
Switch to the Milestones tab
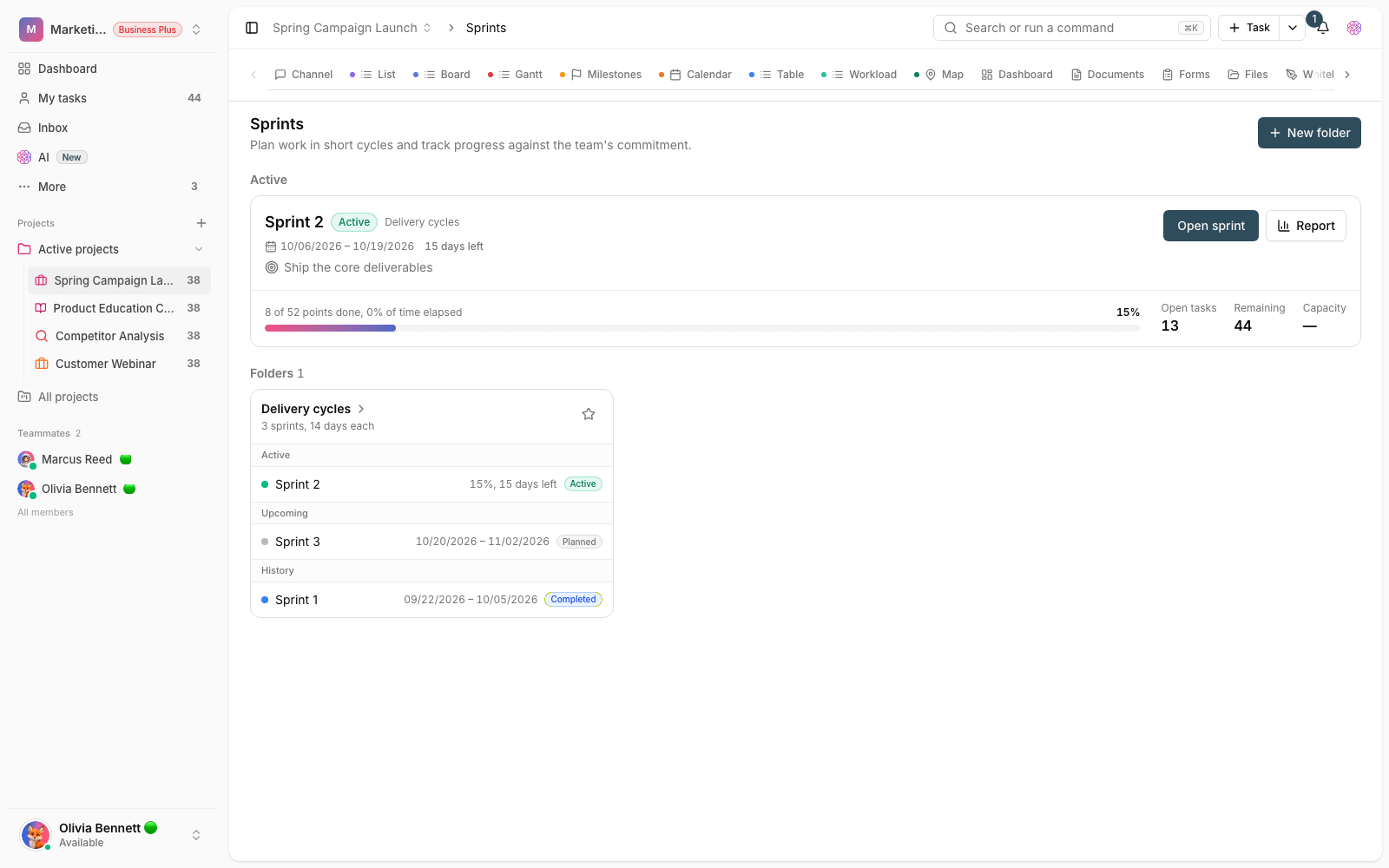tap(602, 75)
